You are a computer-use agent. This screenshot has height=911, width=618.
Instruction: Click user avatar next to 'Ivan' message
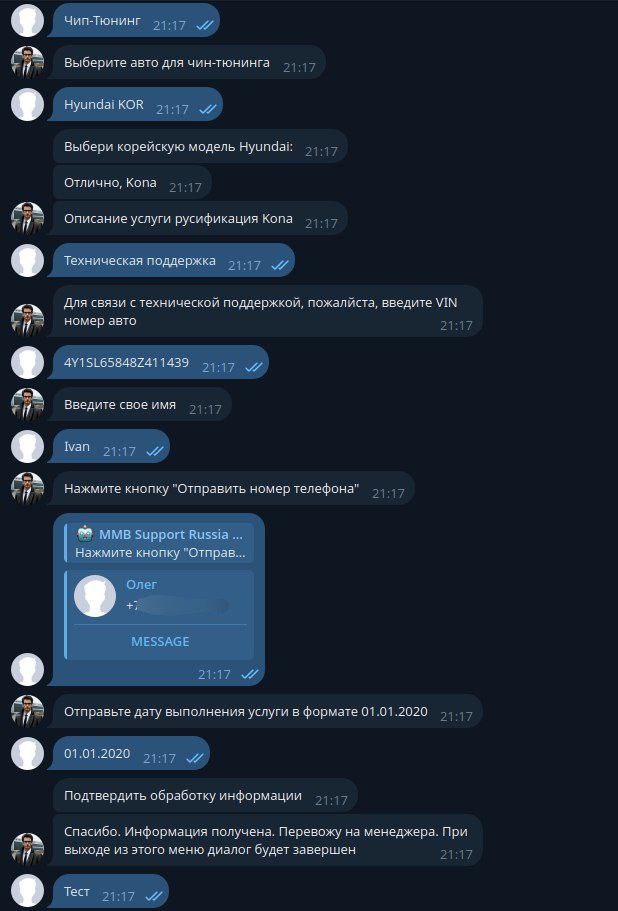[27, 446]
